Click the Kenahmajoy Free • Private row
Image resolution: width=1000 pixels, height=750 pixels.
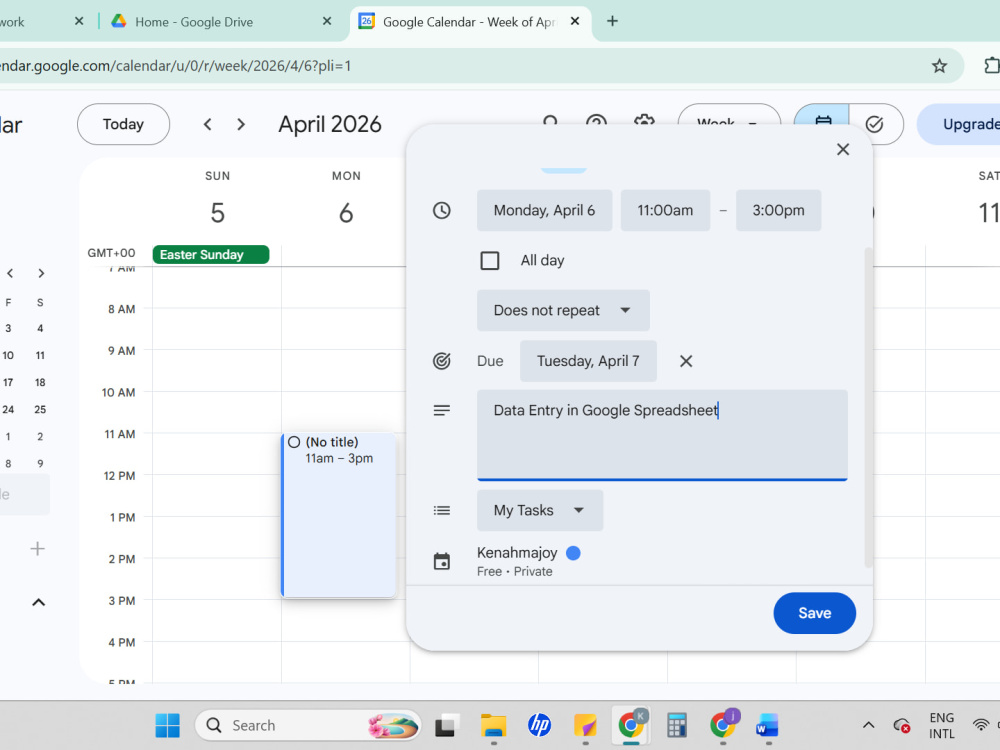(x=529, y=561)
